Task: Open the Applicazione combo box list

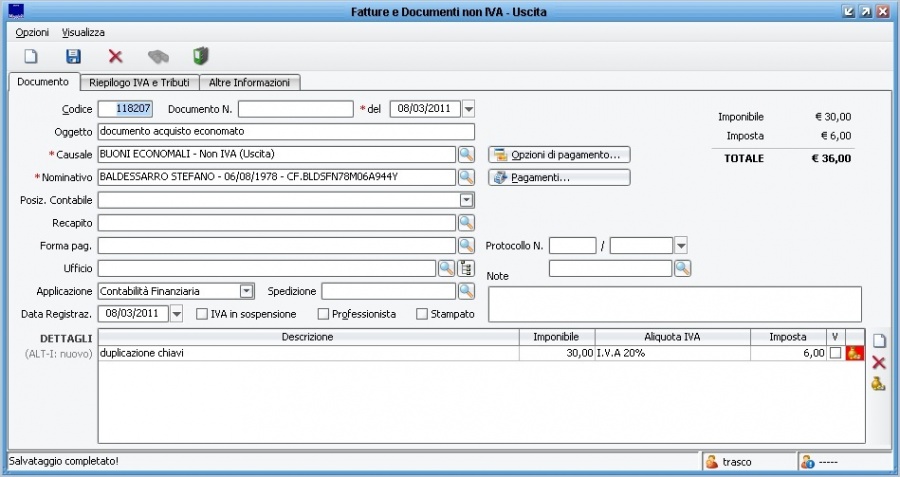Action: [x=246, y=291]
